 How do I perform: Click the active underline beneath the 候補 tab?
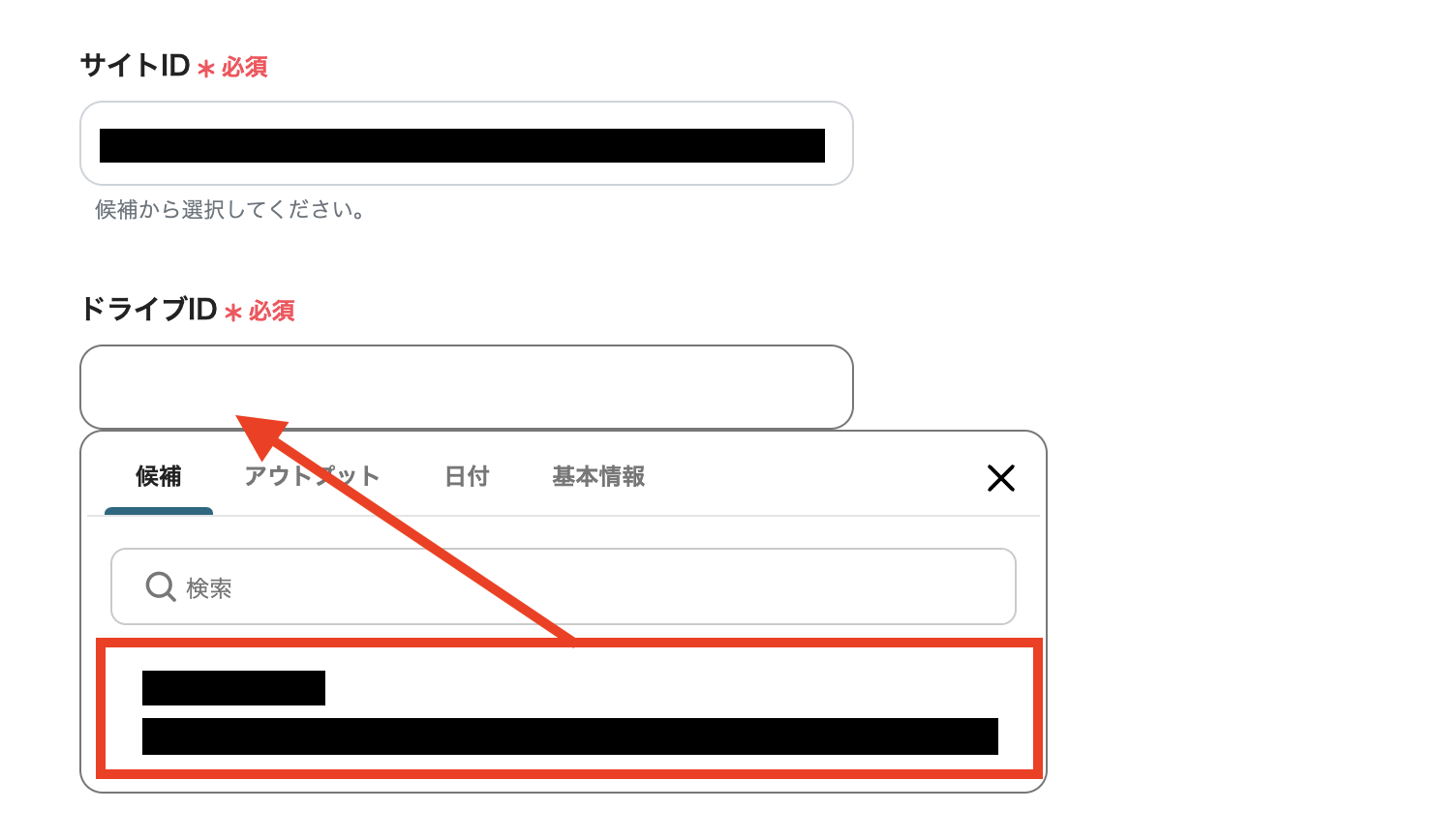pyautogui.click(x=159, y=511)
